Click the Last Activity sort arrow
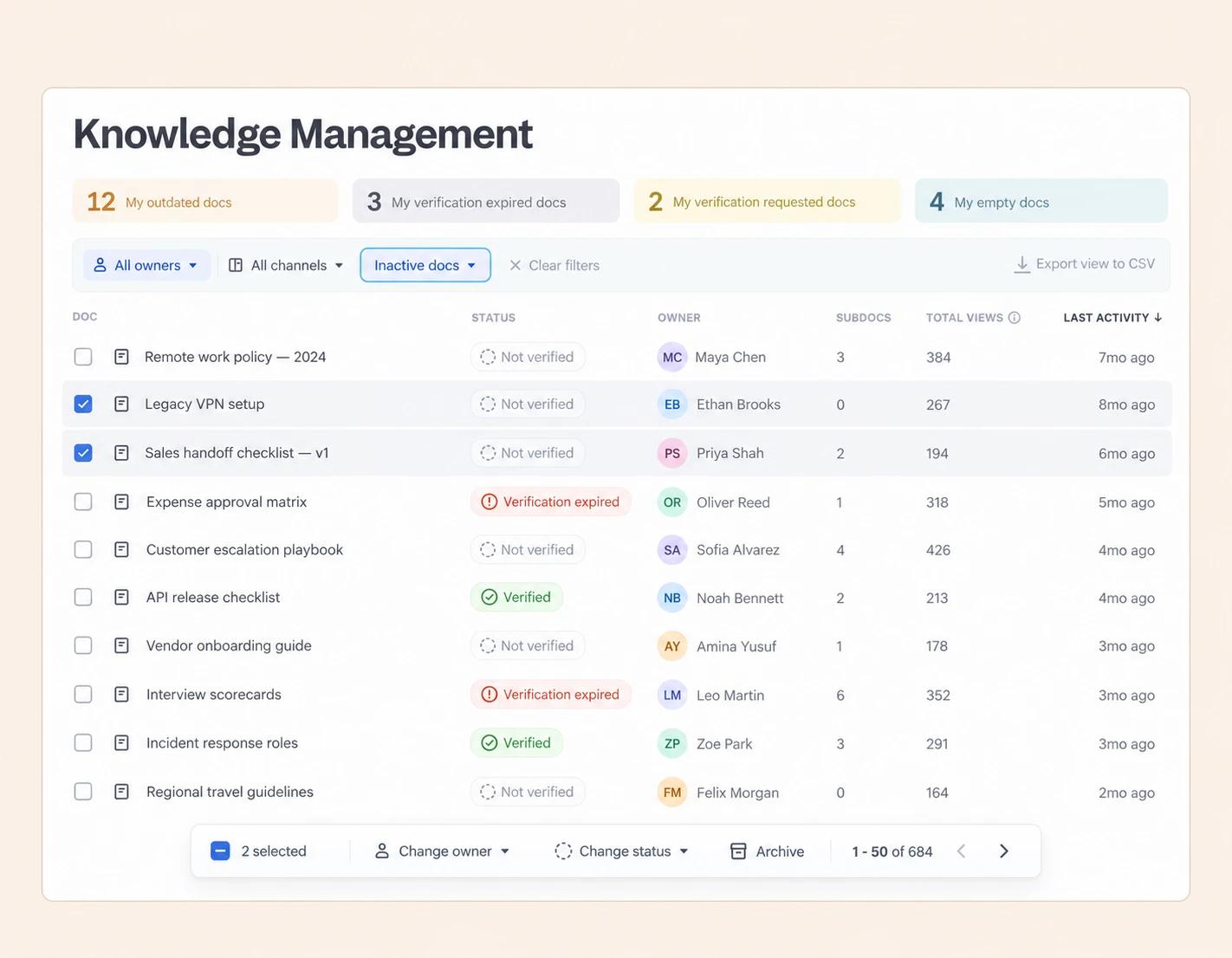This screenshot has width=1232, height=958. [1157, 318]
